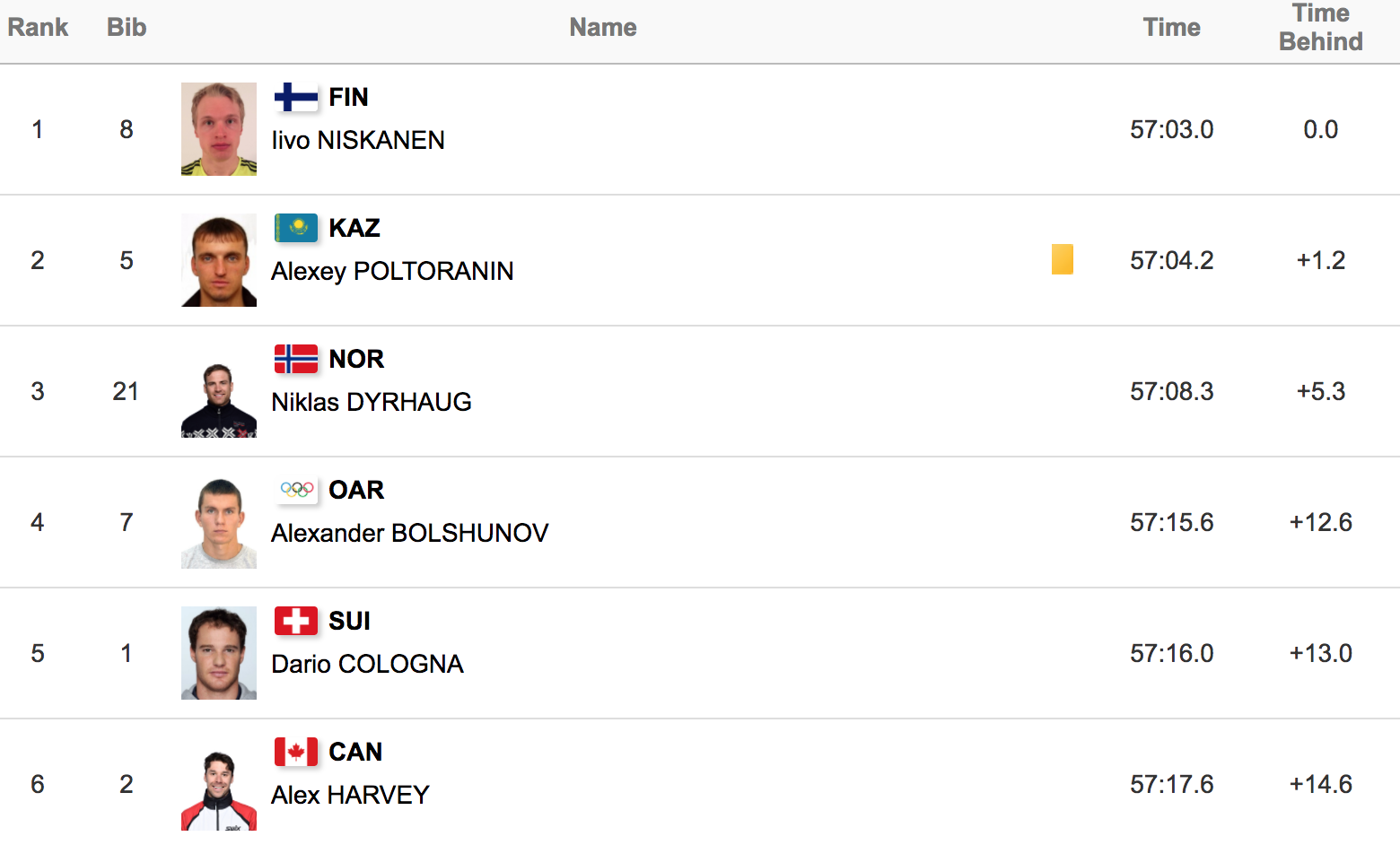
Task: Open Alex HARVEY's athlete photo
Action: (219, 784)
